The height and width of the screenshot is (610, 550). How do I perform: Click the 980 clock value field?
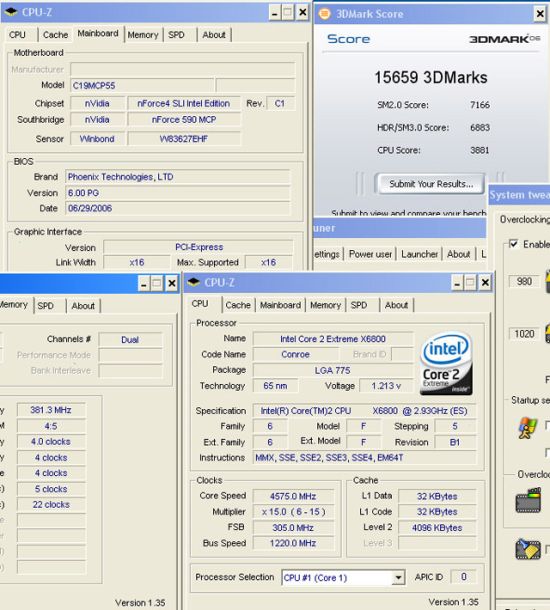[524, 281]
